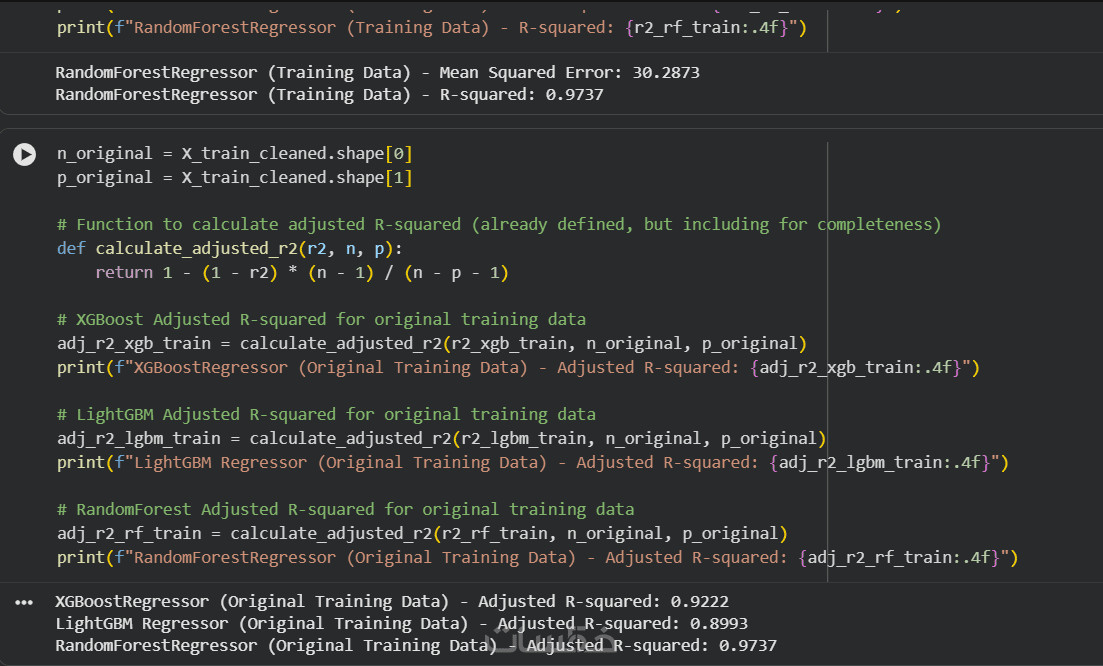Click the 'def calculate_adjusted_r2(r2, n, p):' line
Screen dimensions: 1103x666
tap(229, 249)
